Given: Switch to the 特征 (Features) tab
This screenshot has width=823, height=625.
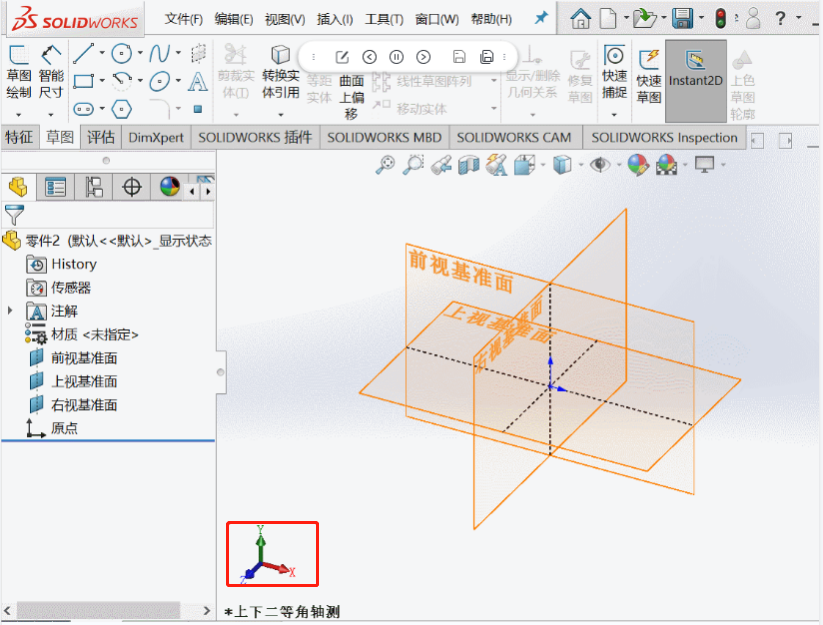Looking at the screenshot, I should (19, 137).
